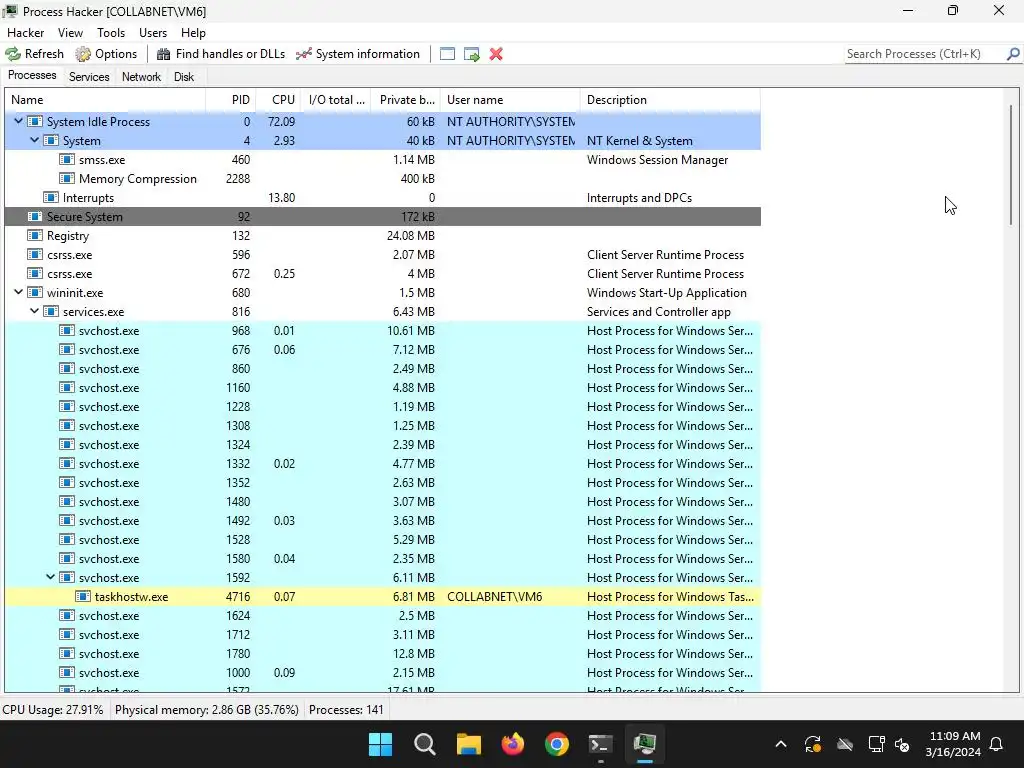This screenshot has height=768, width=1024.
Task: Collapse the wininit.exe tree node
Action: pos(18,292)
